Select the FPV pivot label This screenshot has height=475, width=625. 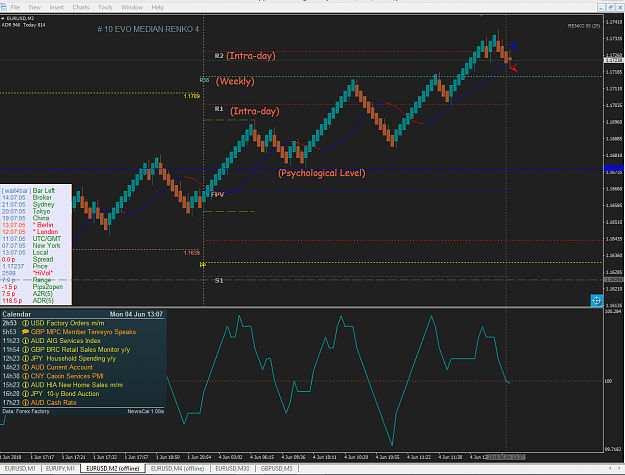tap(217, 194)
